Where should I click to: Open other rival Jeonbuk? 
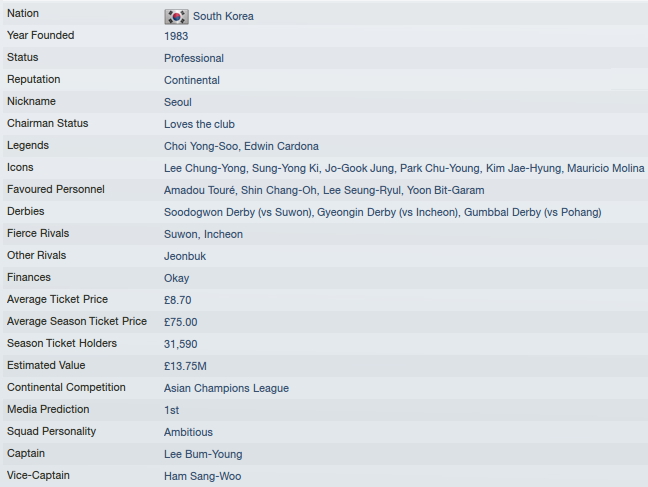185,256
